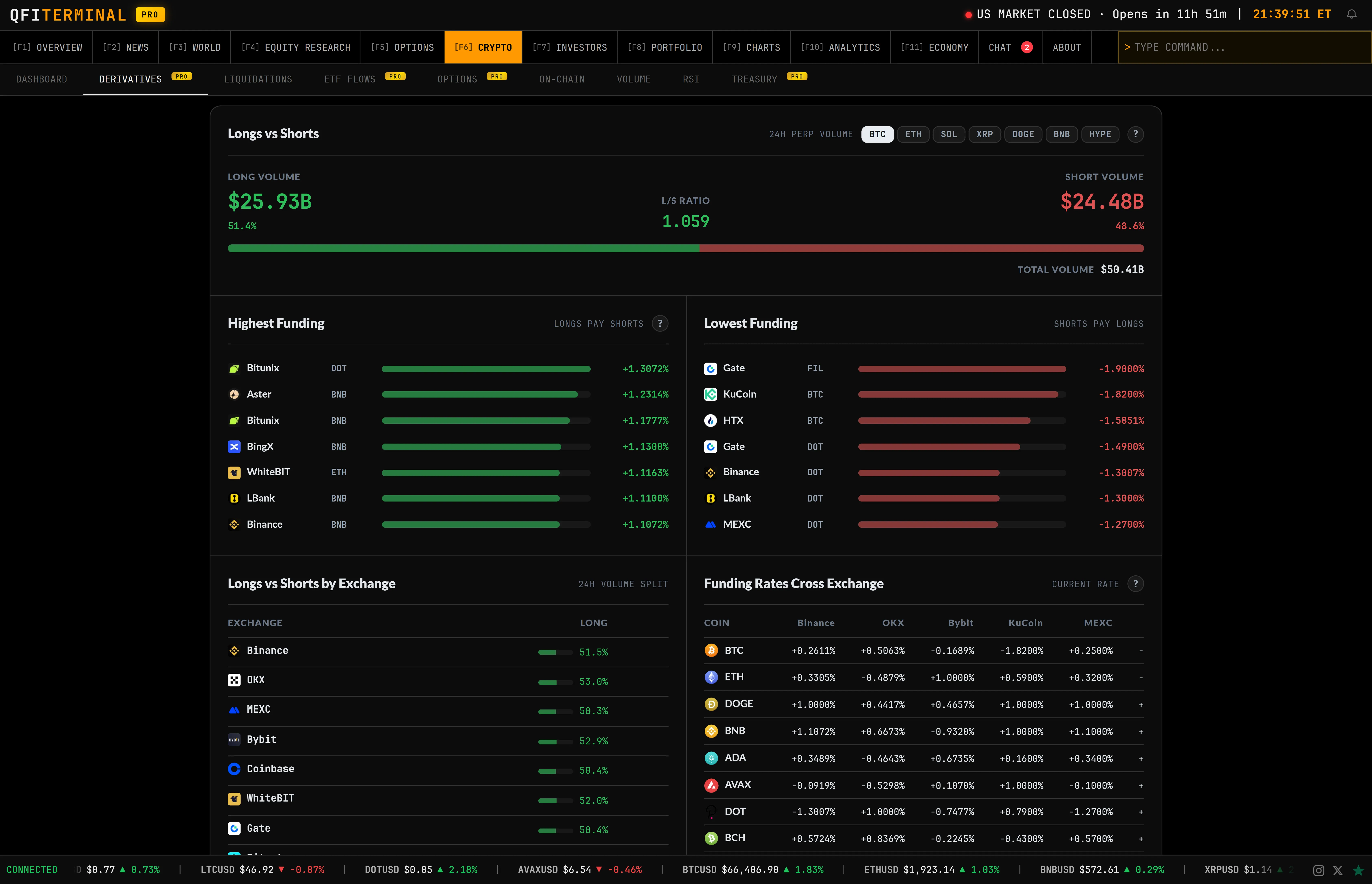The width and height of the screenshot is (1372, 884).
Task: Click the Type Command input field
Action: pyautogui.click(x=1244, y=47)
